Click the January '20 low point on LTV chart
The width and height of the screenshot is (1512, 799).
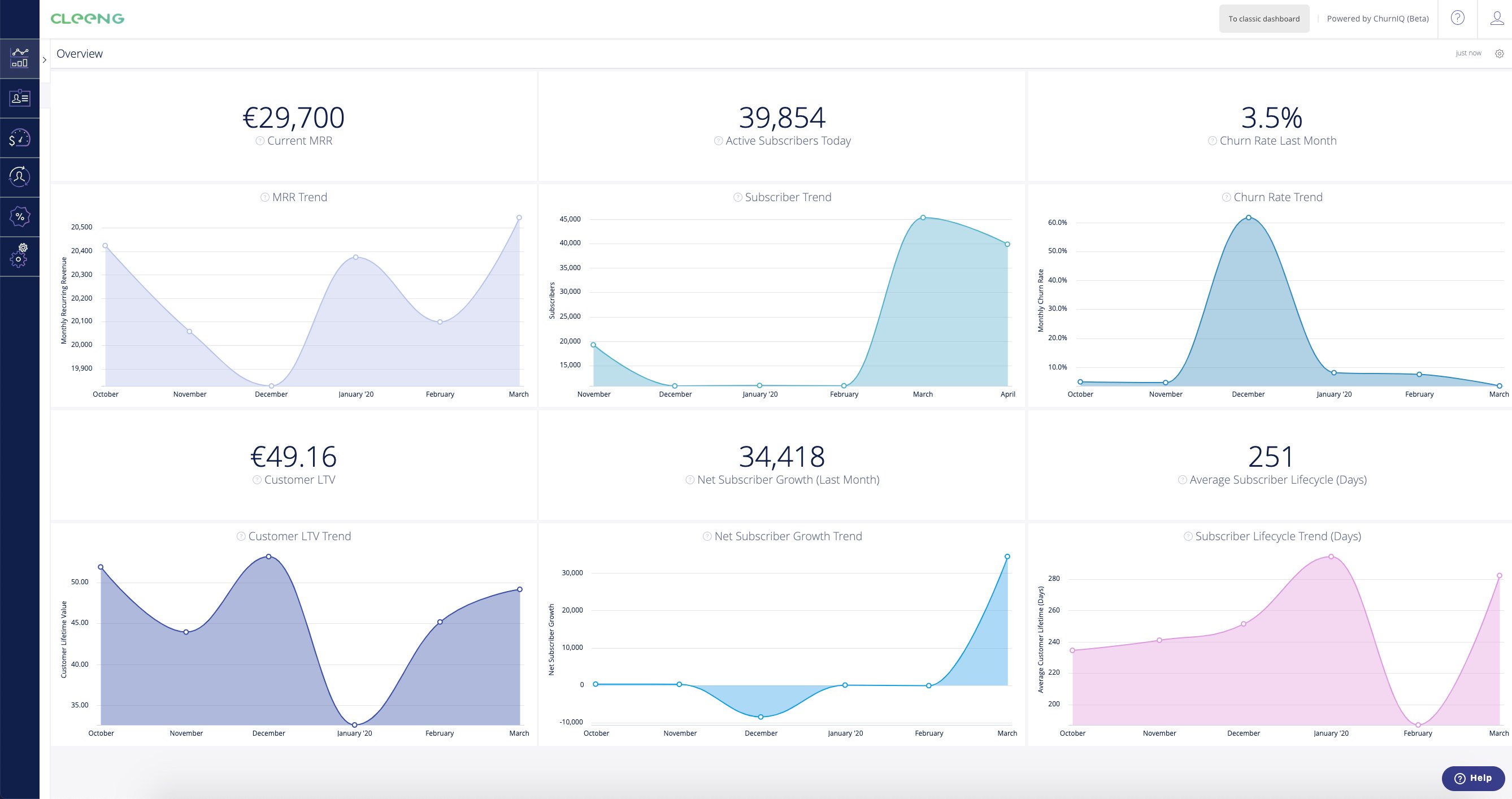click(x=354, y=725)
